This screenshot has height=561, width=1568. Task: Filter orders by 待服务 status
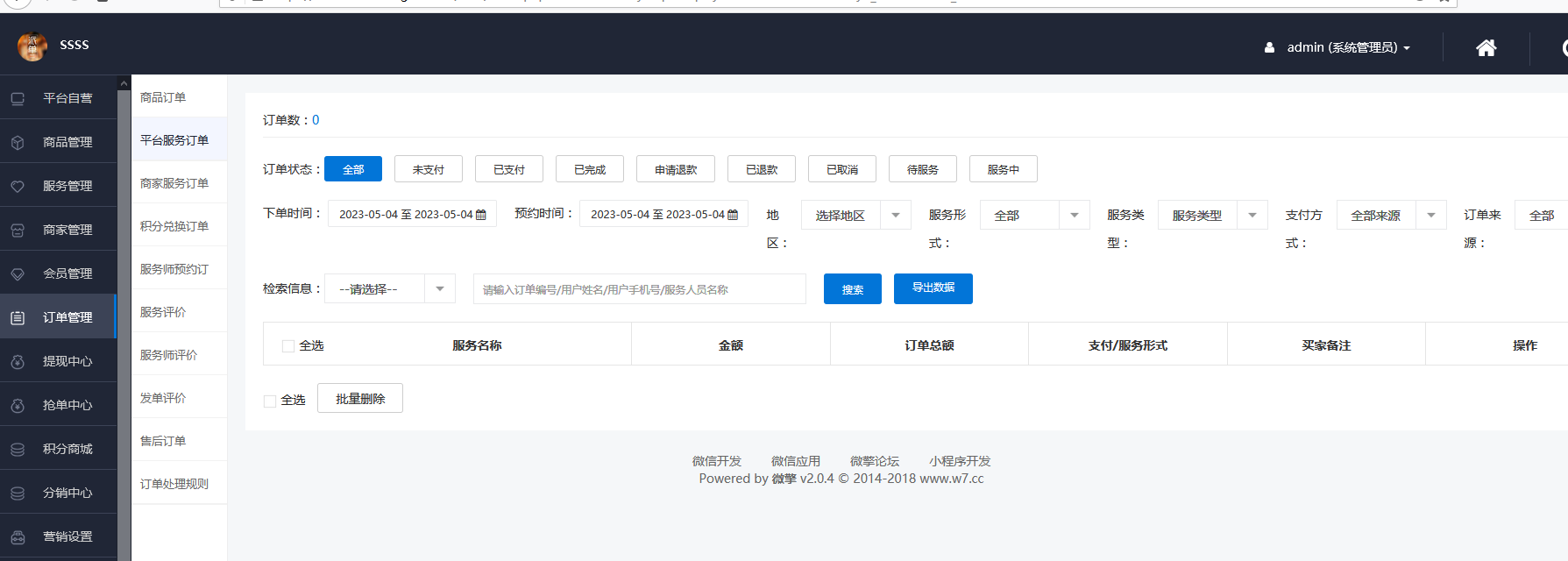click(923, 169)
